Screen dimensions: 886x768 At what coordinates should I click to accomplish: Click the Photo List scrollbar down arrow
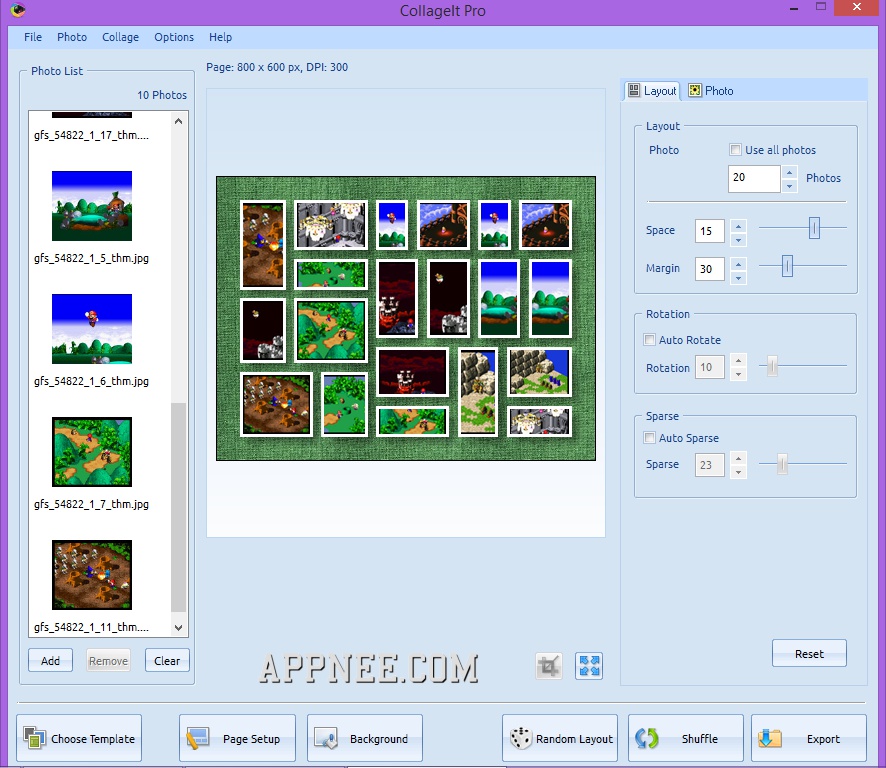click(179, 627)
